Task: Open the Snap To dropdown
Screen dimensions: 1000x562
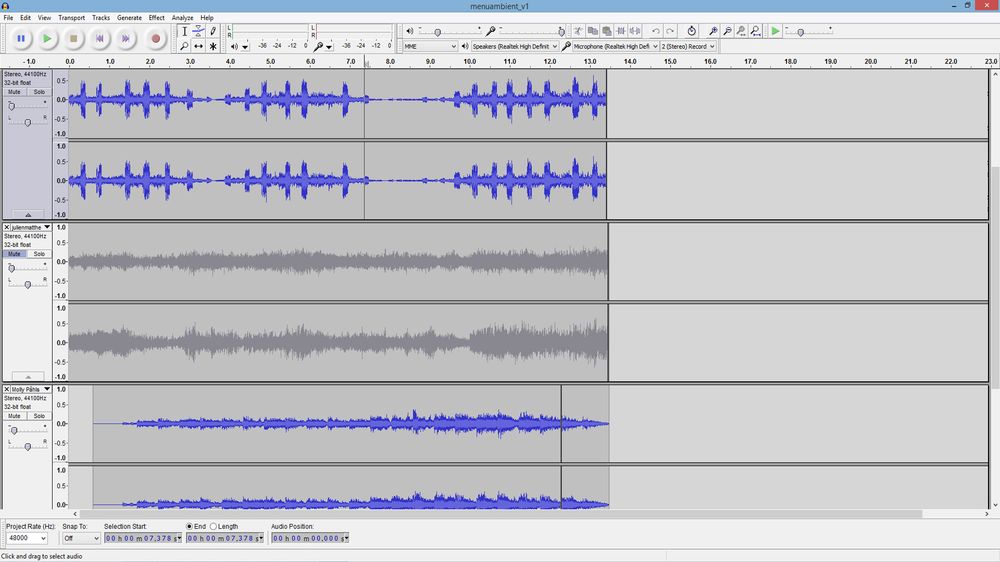Action: (81, 538)
